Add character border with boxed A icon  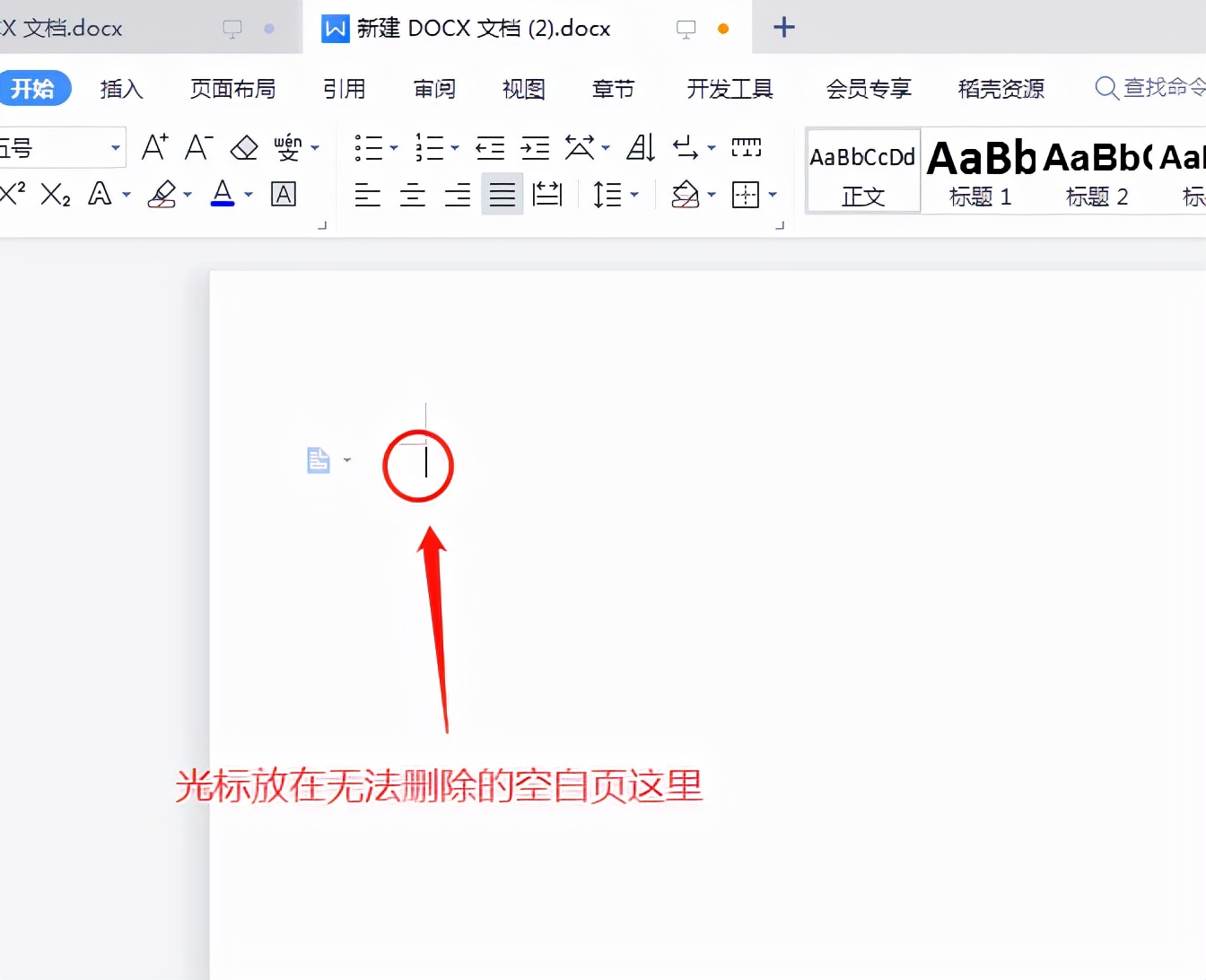[x=284, y=195]
